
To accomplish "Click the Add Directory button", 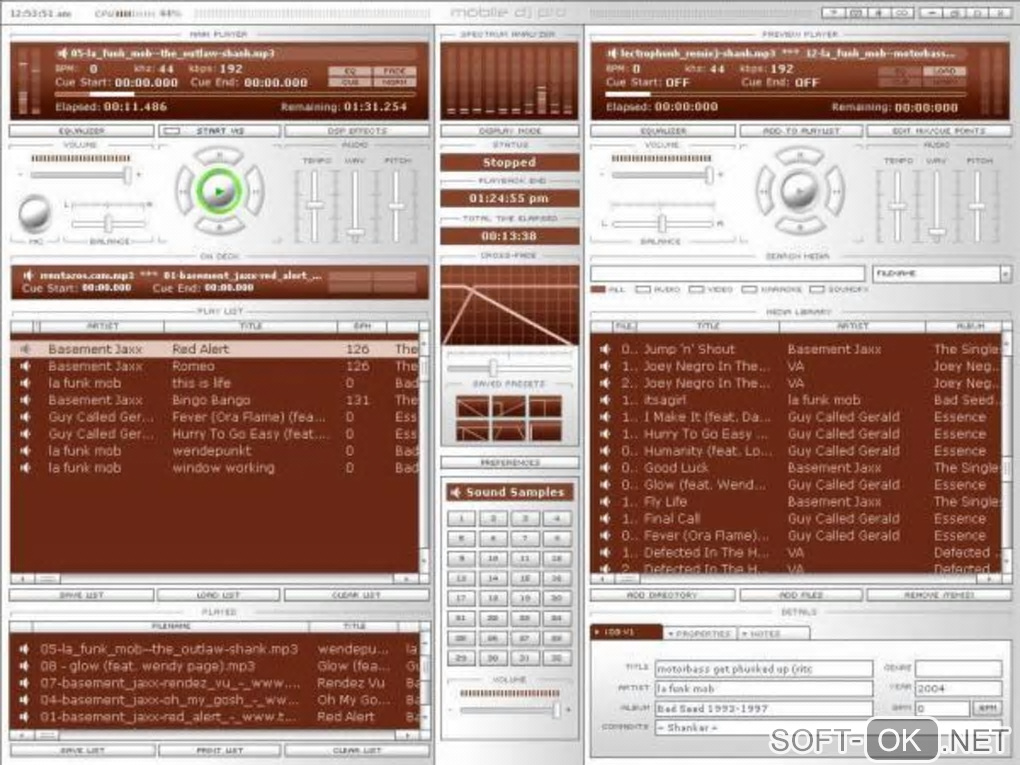I will click(663, 595).
